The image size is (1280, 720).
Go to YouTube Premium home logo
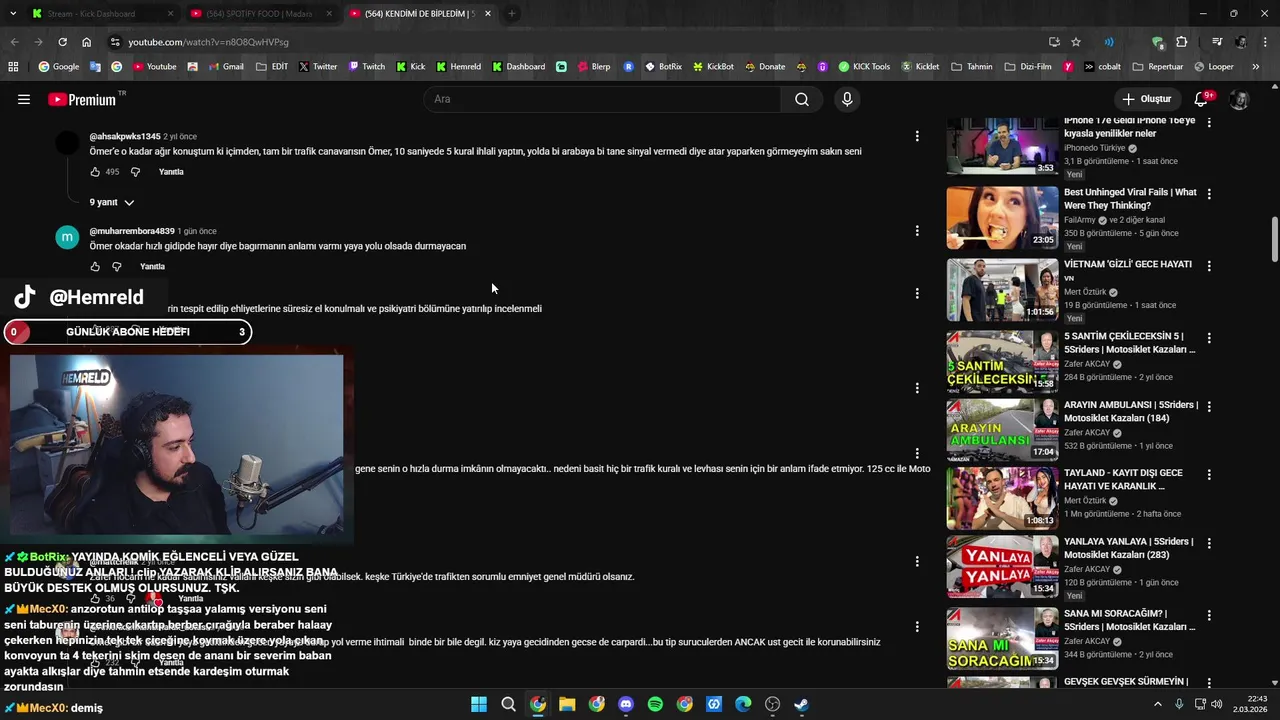tap(84, 99)
